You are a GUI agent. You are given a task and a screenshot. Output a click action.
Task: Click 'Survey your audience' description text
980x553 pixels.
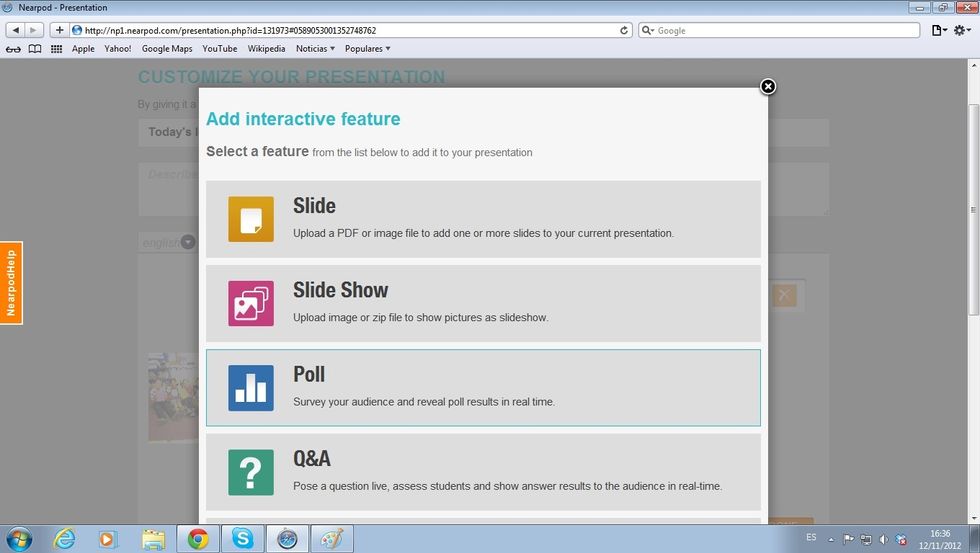pos(424,402)
